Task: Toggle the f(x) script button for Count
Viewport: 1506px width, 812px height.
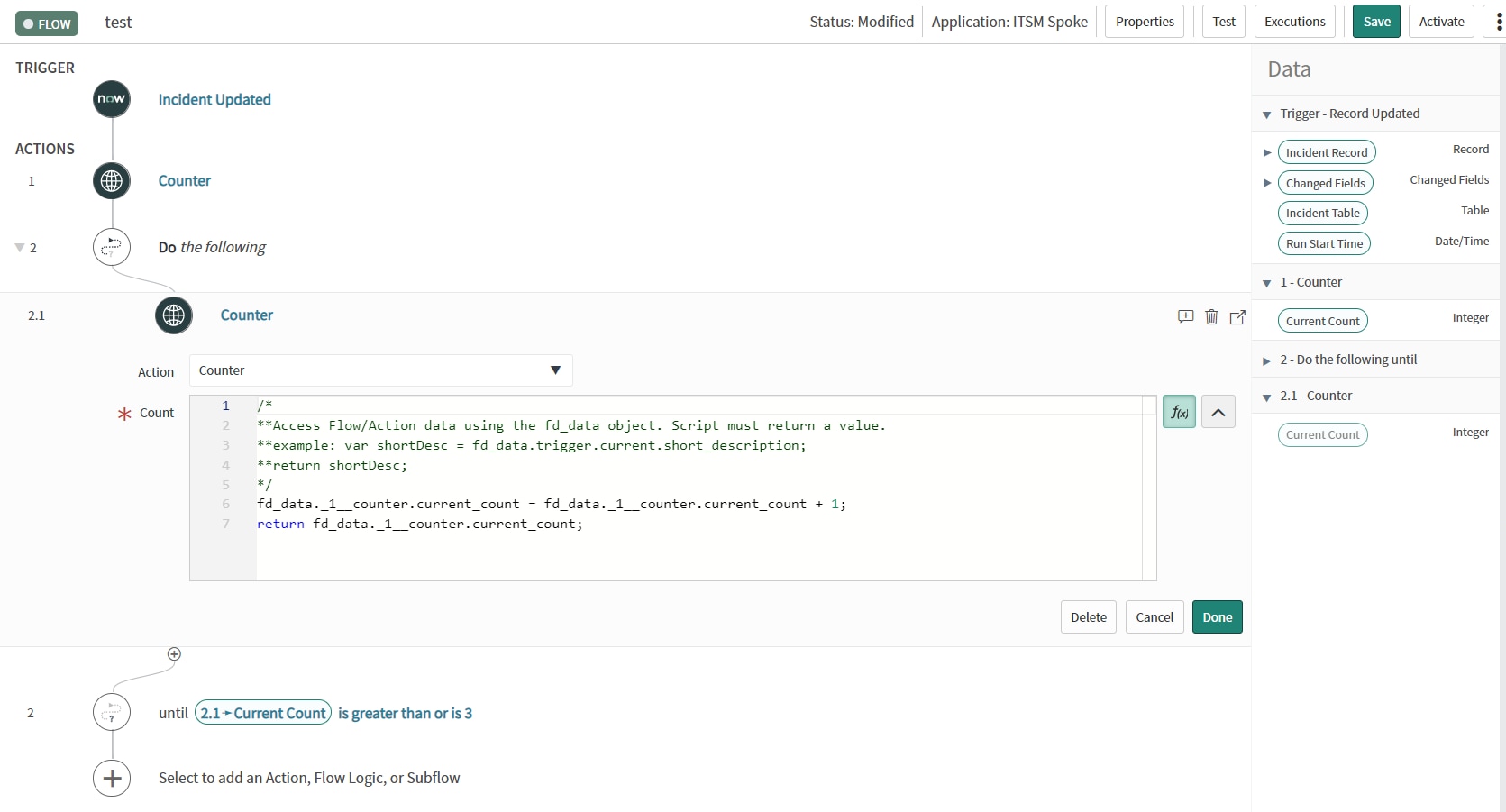Action: point(1179,412)
